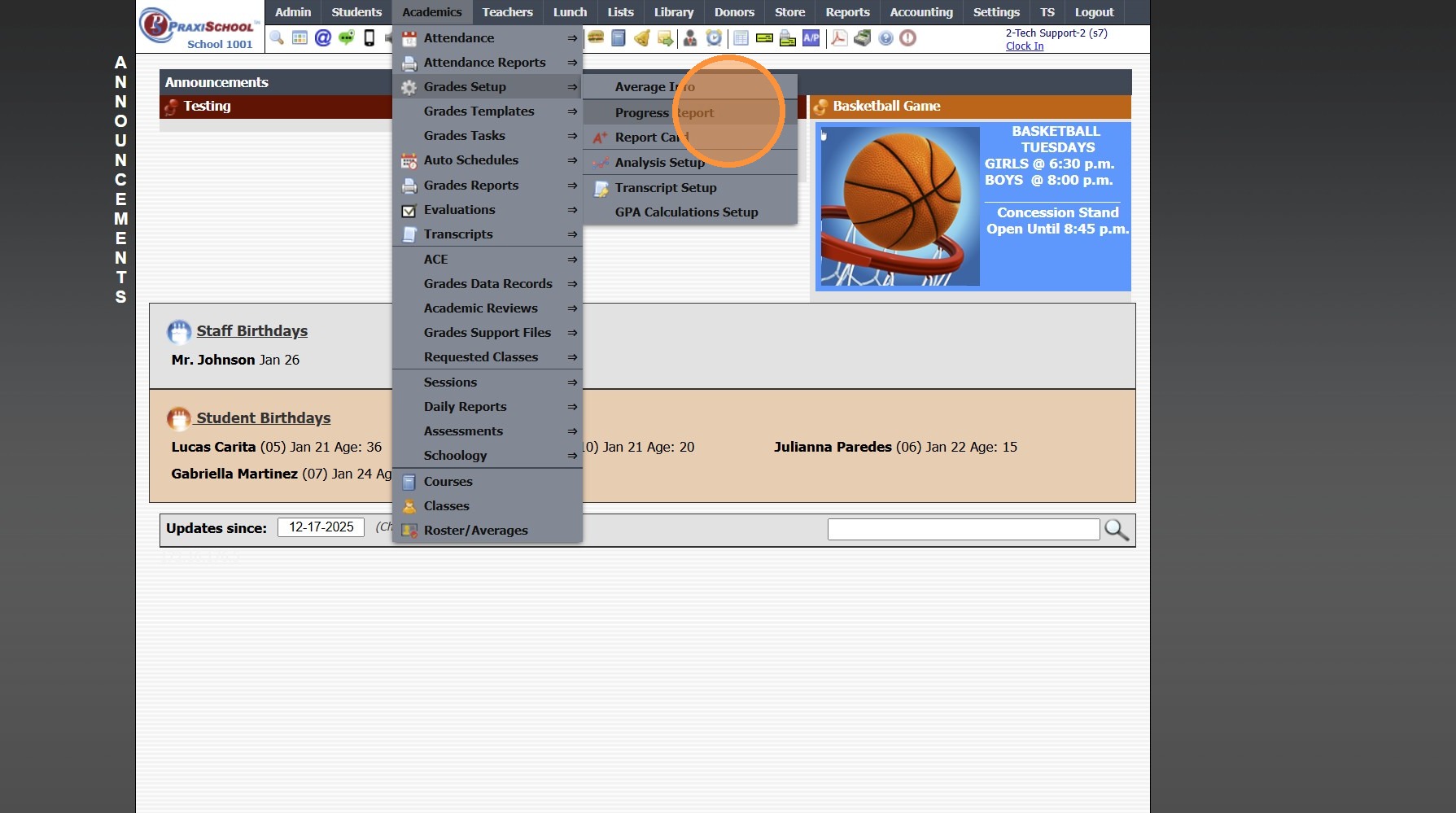Image resolution: width=1456 pixels, height=813 pixels.
Task: Click the Grades Reports printer icon
Action: pyautogui.click(x=409, y=186)
